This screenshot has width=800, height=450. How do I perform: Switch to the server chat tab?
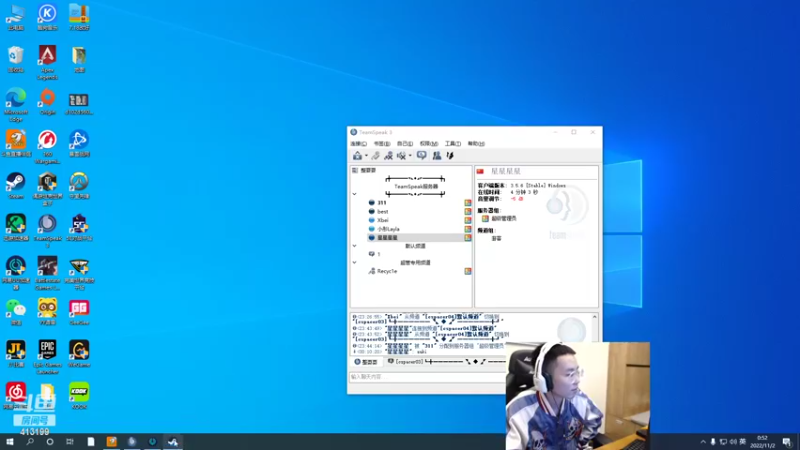pos(366,362)
